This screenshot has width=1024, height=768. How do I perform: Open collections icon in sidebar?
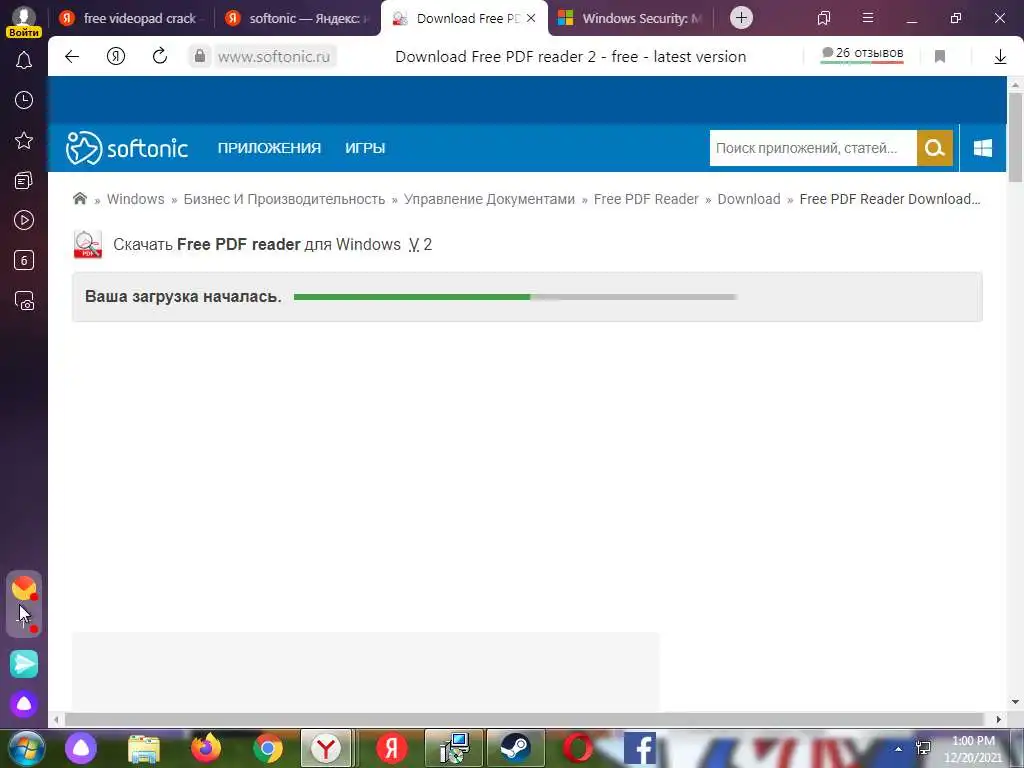pyautogui.click(x=24, y=180)
